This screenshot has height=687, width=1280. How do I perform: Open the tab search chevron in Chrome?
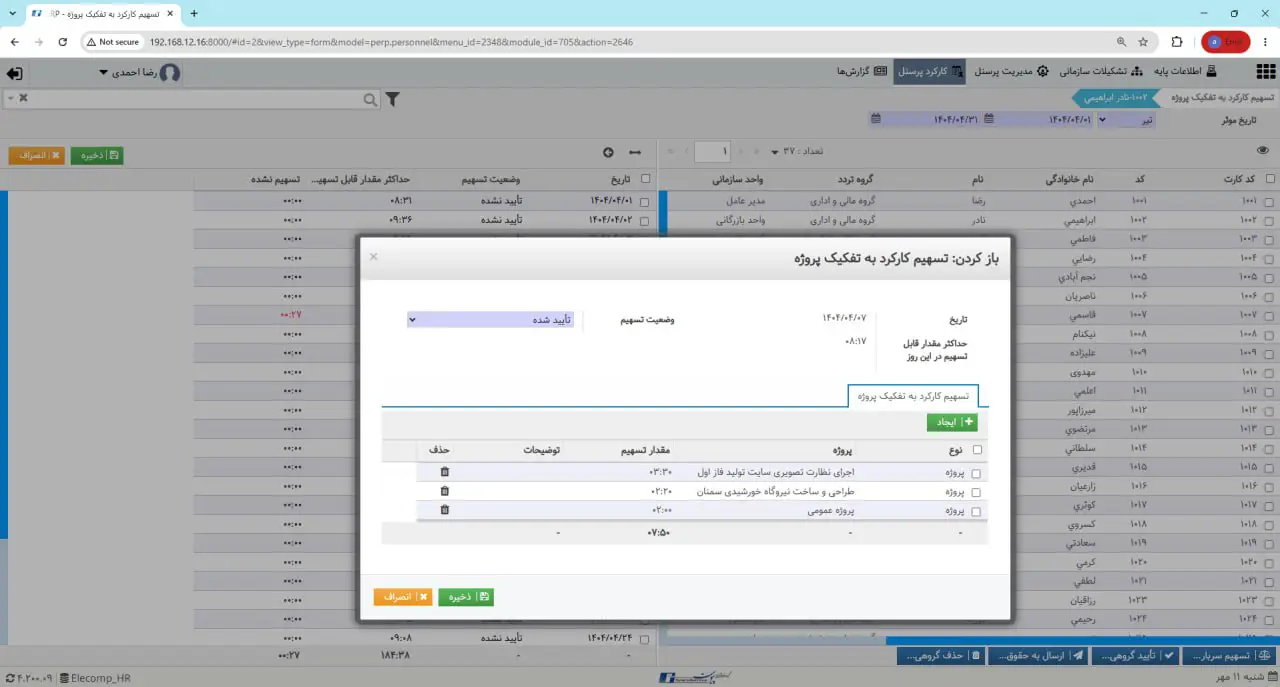[x=10, y=14]
